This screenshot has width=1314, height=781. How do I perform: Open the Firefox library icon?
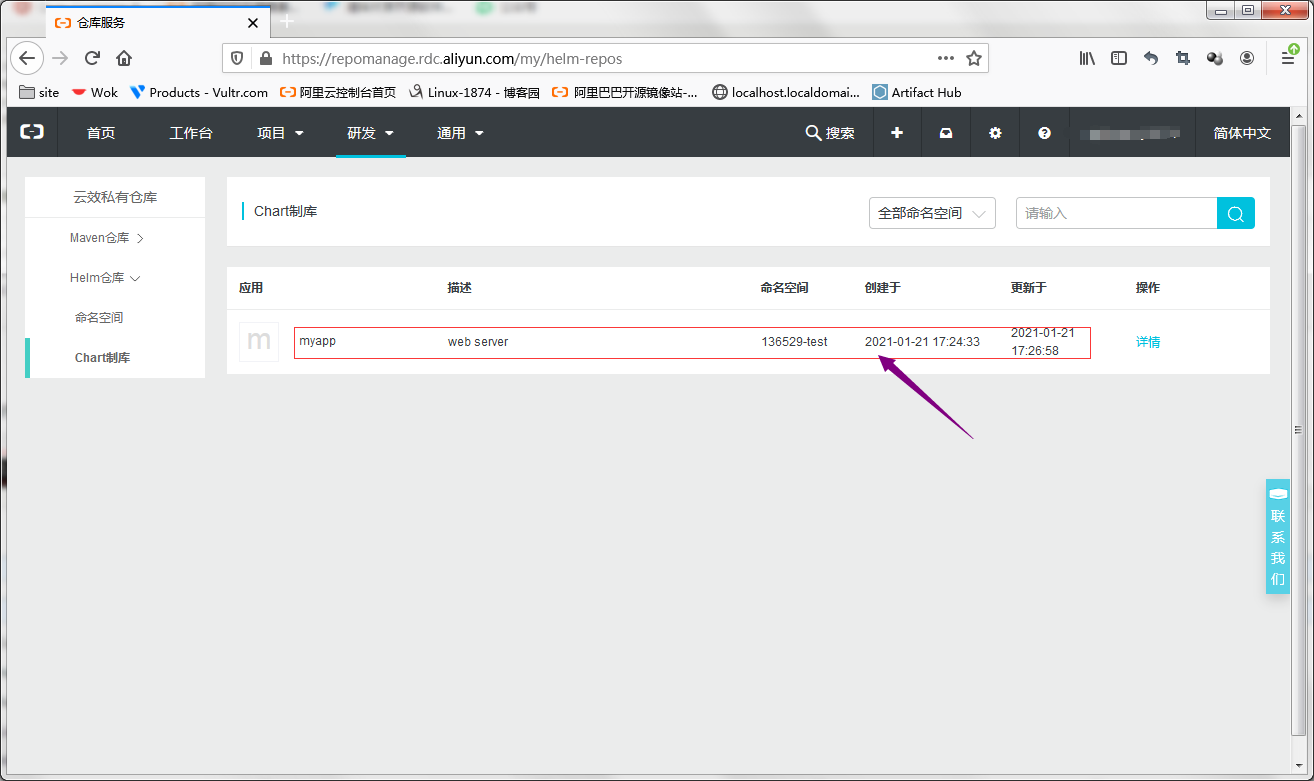click(x=1087, y=58)
